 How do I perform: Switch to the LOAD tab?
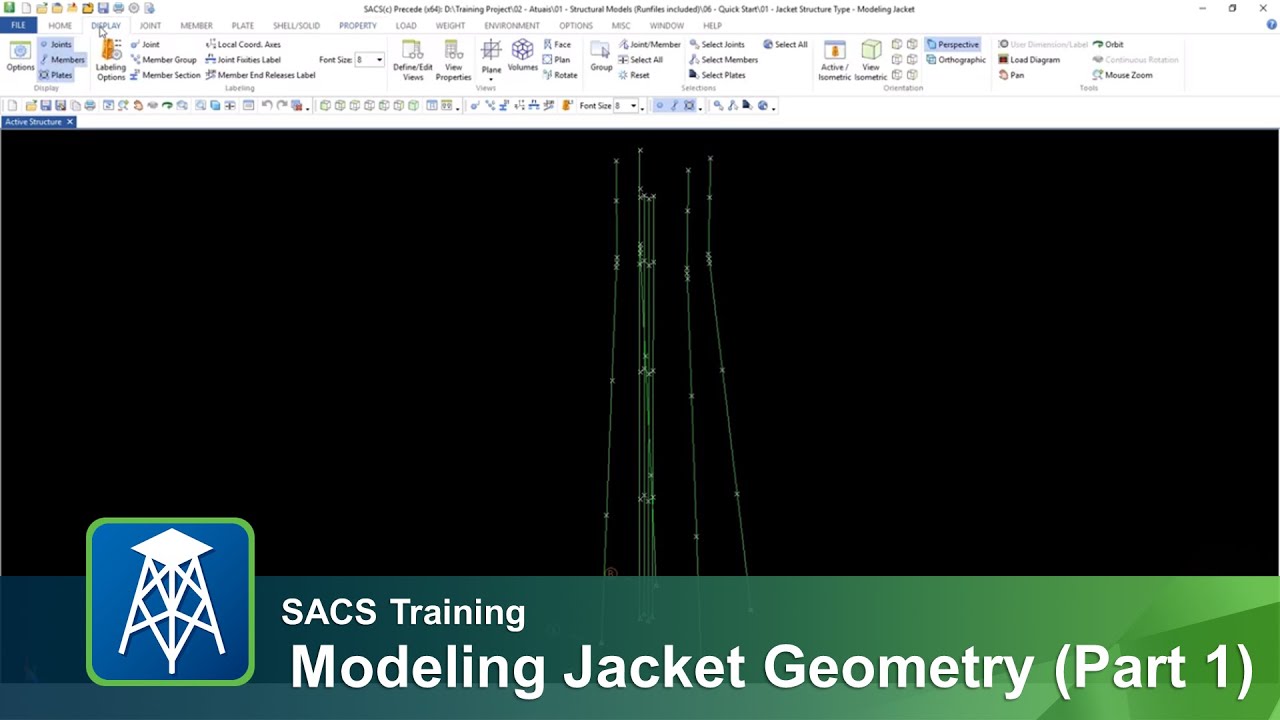406,25
